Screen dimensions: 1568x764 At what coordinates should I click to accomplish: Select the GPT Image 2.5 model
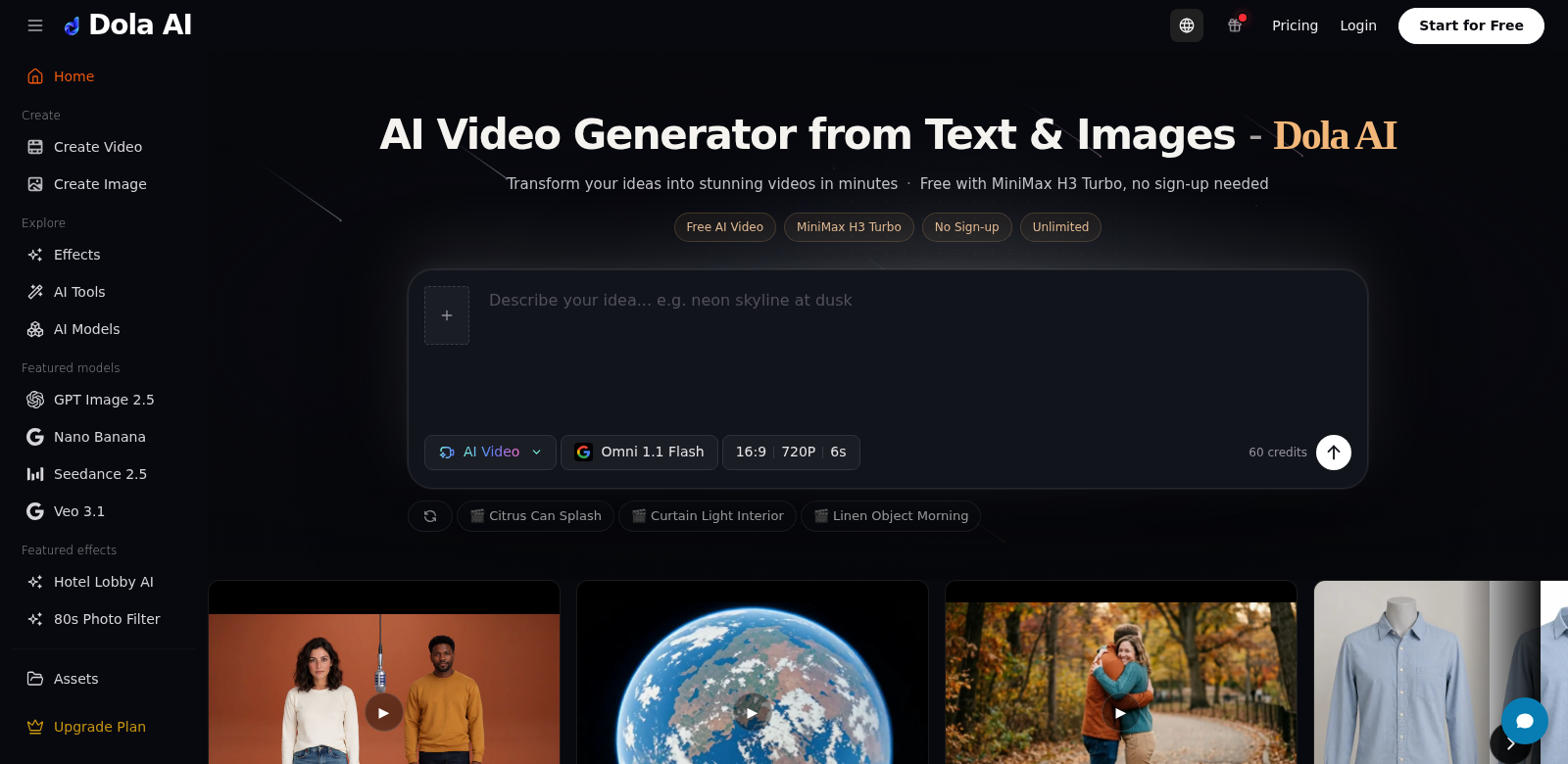tap(105, 400)
